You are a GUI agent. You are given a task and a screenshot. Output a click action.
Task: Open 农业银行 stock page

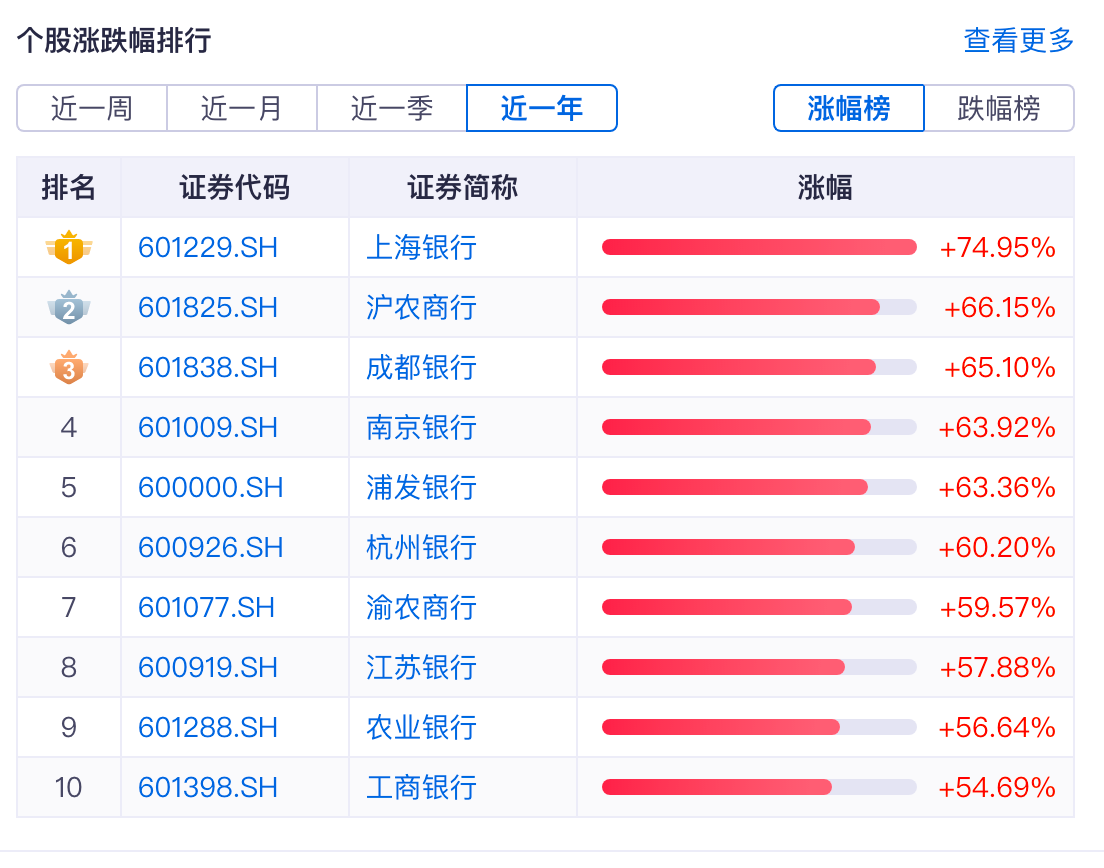tap(421, 727)
